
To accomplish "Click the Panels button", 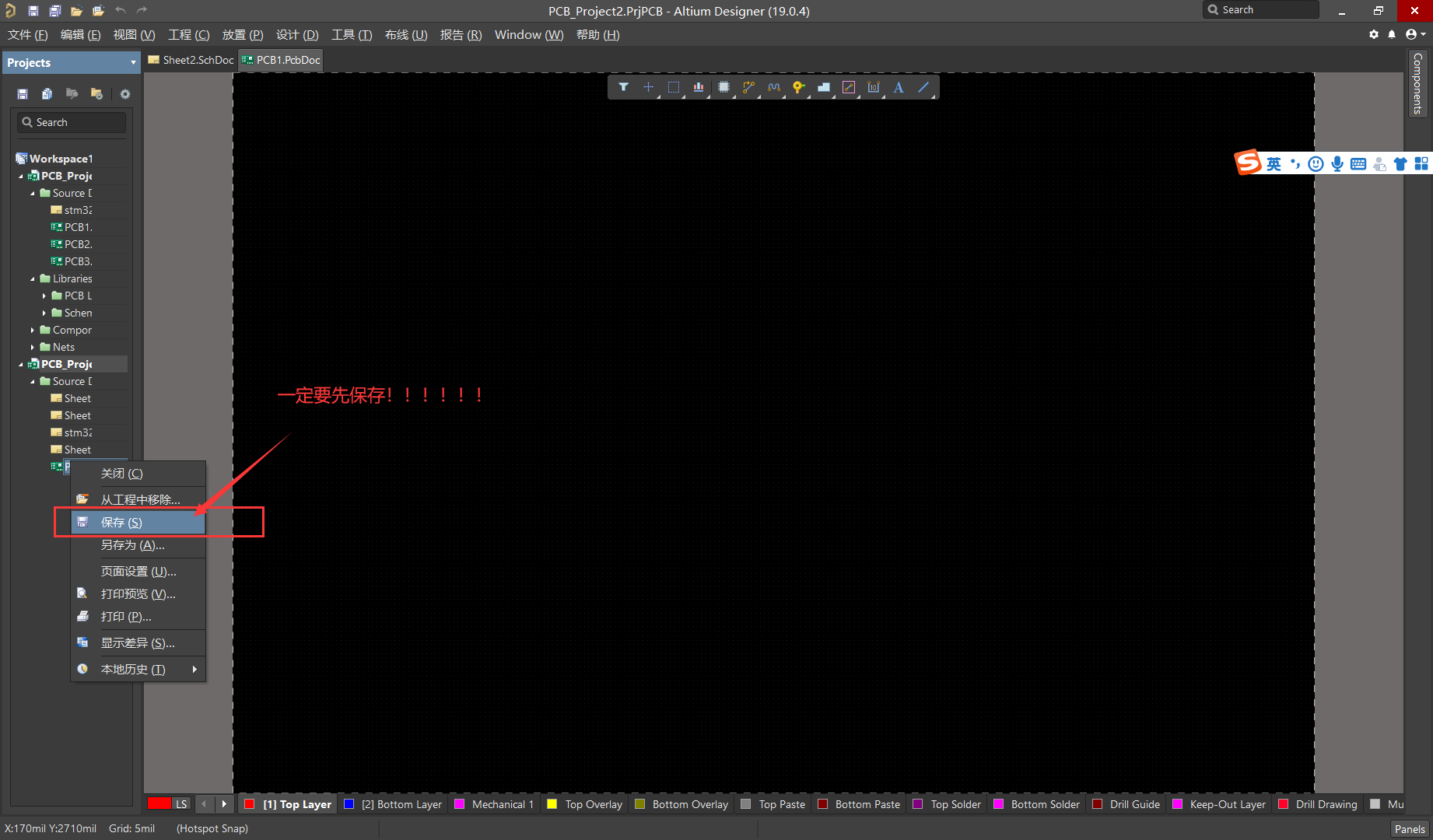I will (x=1410, y=829).
